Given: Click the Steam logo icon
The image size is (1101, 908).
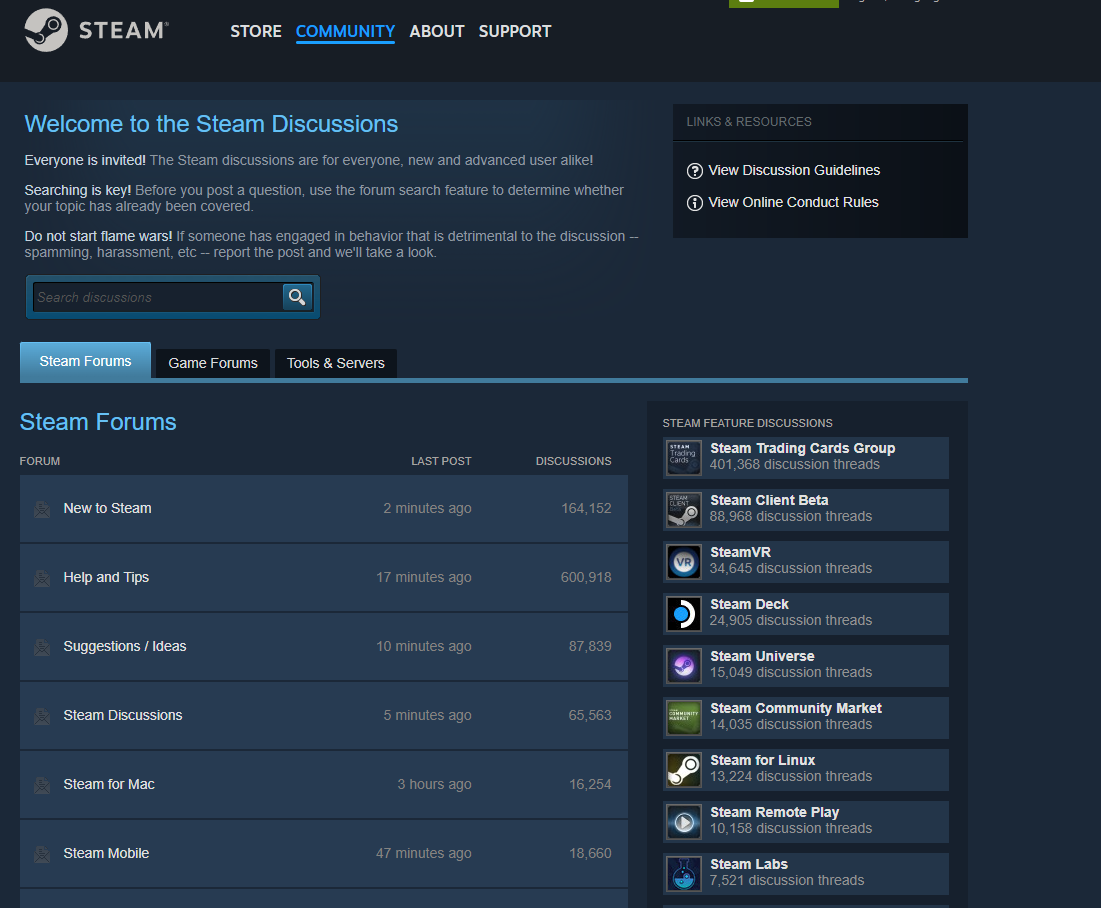Looking at the screenshot, I should [x=46, y=30].
